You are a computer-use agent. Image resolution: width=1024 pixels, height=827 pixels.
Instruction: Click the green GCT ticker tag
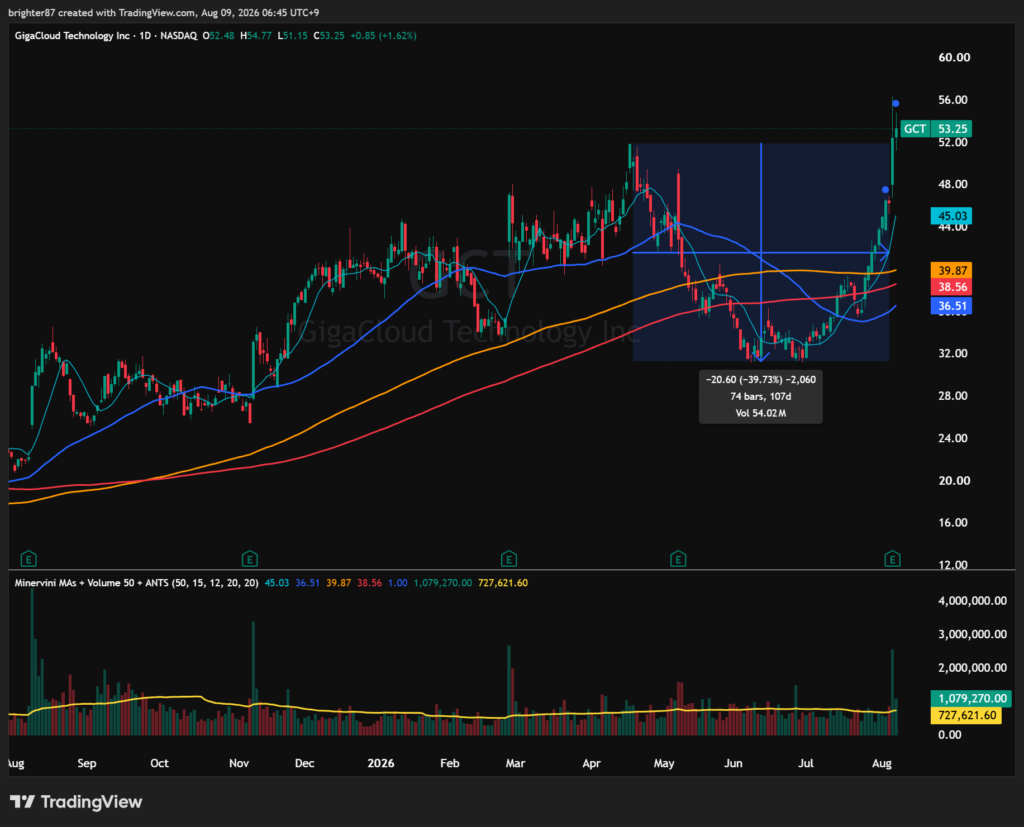(x=914, y=129)
